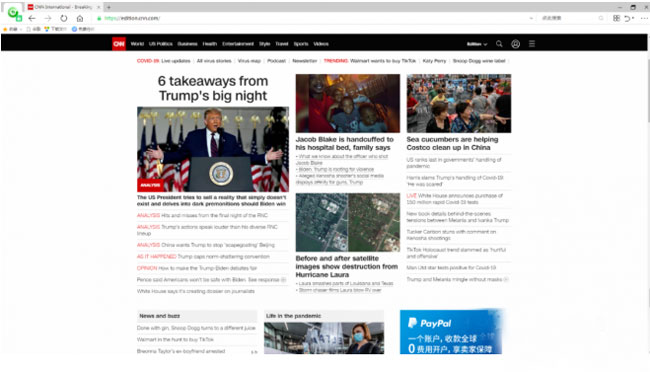Image resolution: width=650 pixels, height=372 pixels.
Task: Click the Trump podium photo
Action: (213, 149)
